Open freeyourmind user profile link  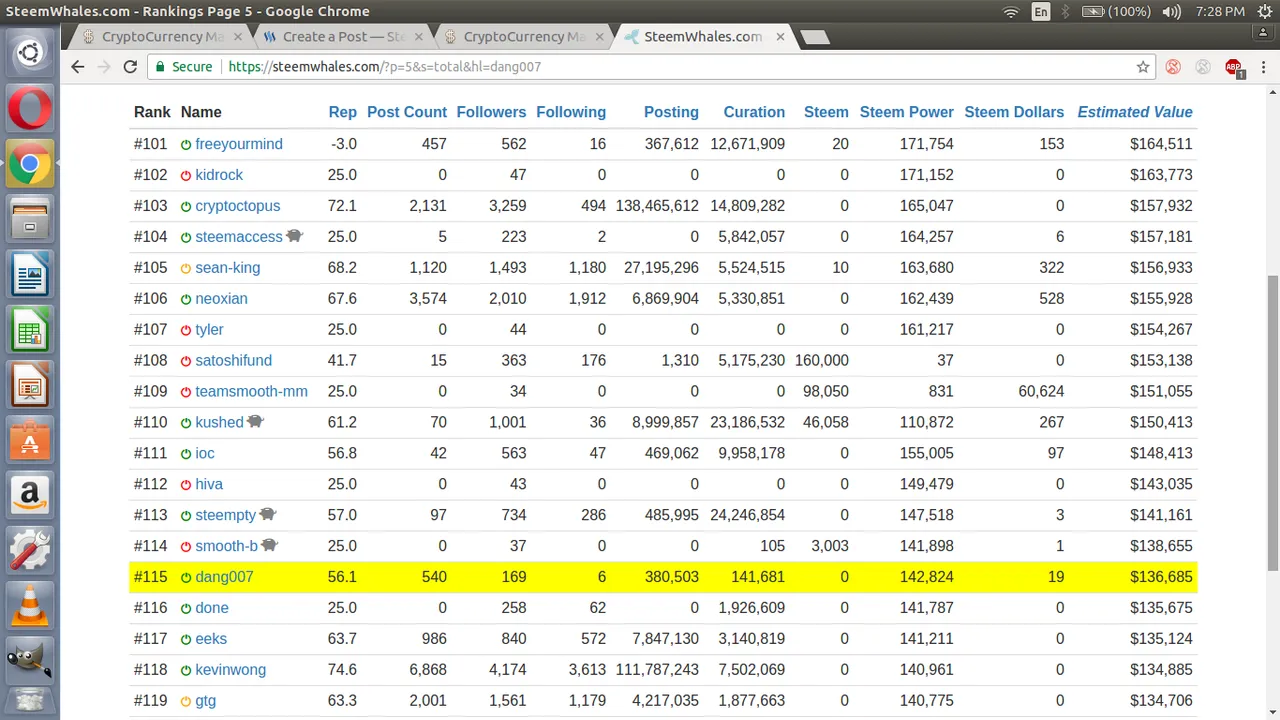239,144
